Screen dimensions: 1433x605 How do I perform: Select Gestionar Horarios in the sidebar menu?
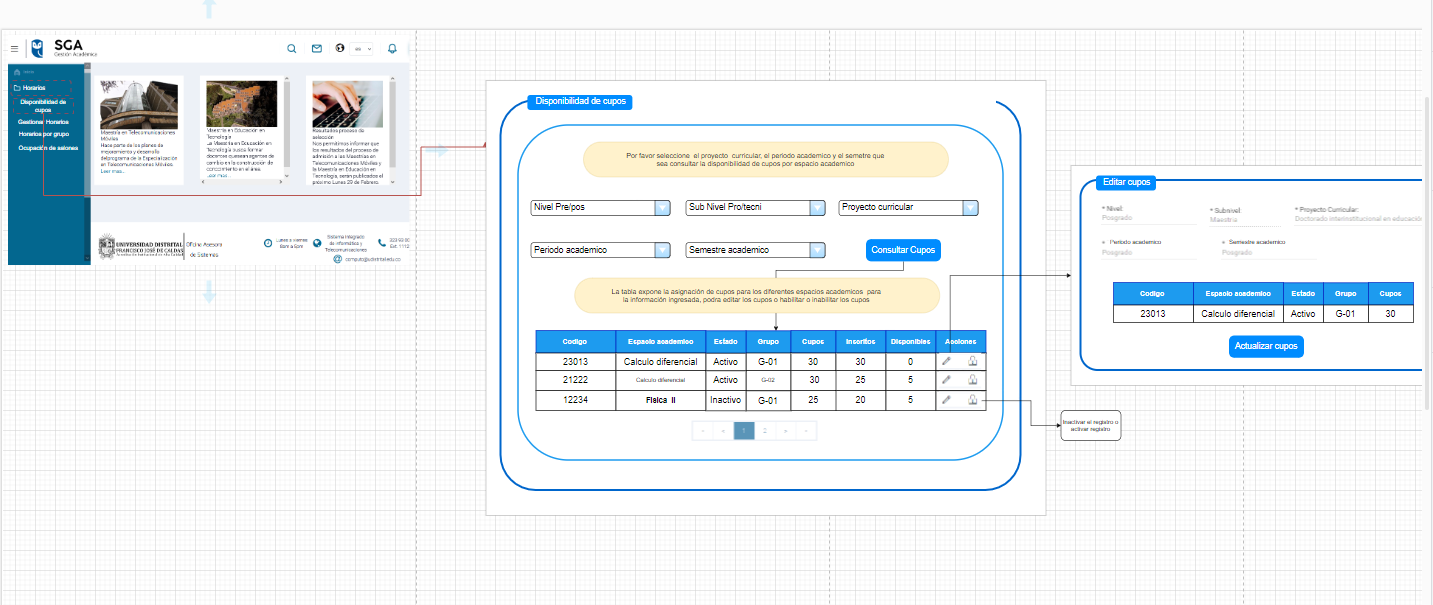coord(45,121)
